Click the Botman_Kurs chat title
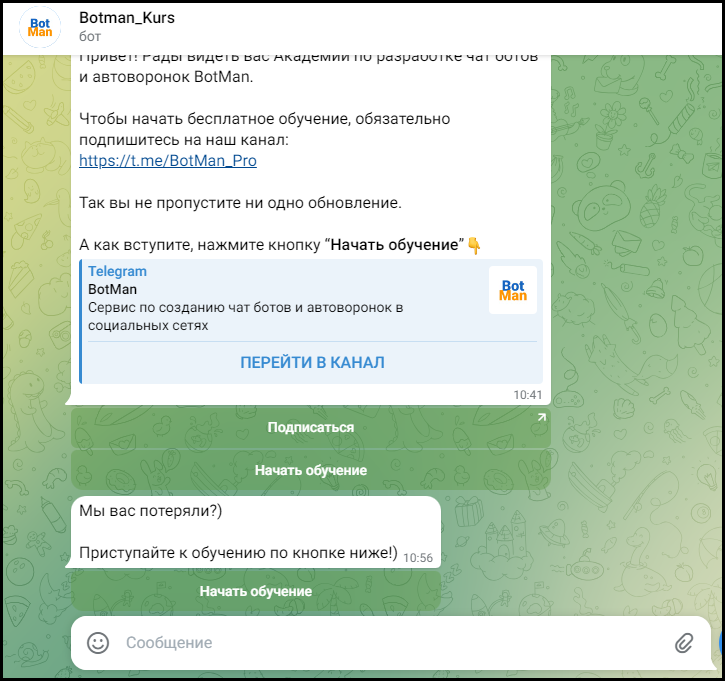Image resolution: width=725 pixels, height=681 pixels. (127, 18)
